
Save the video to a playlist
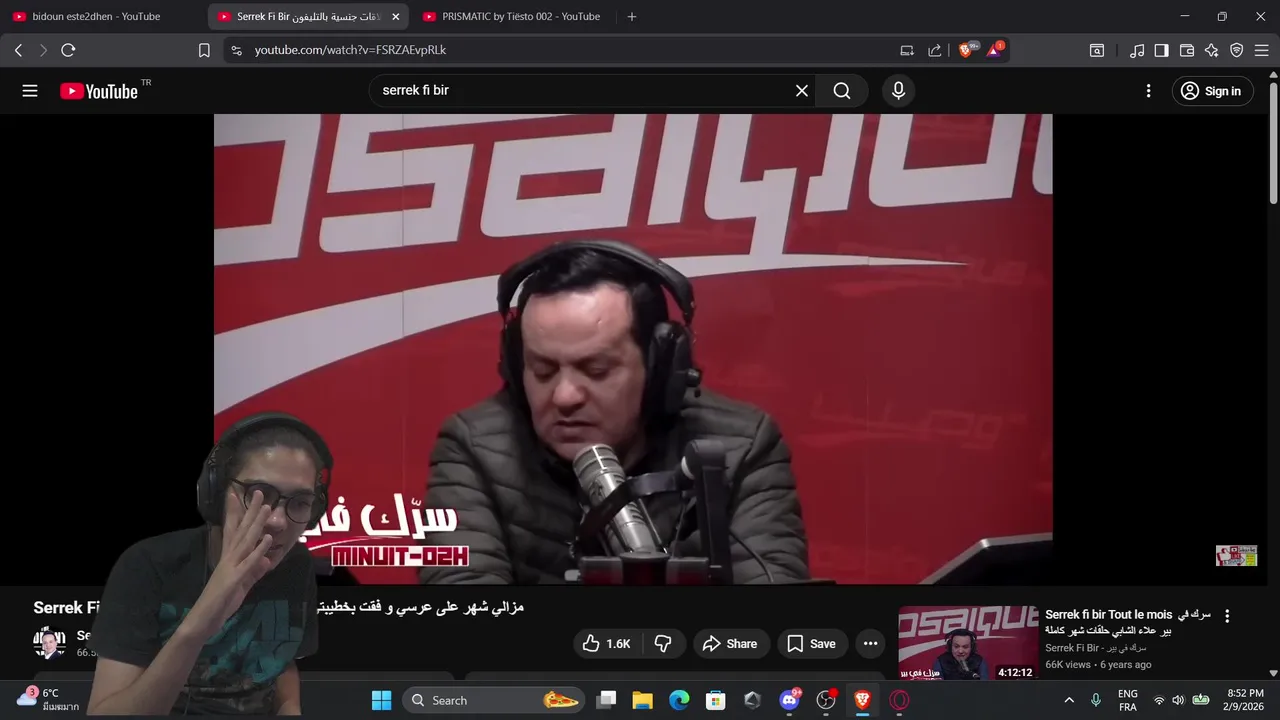(812, 644)
